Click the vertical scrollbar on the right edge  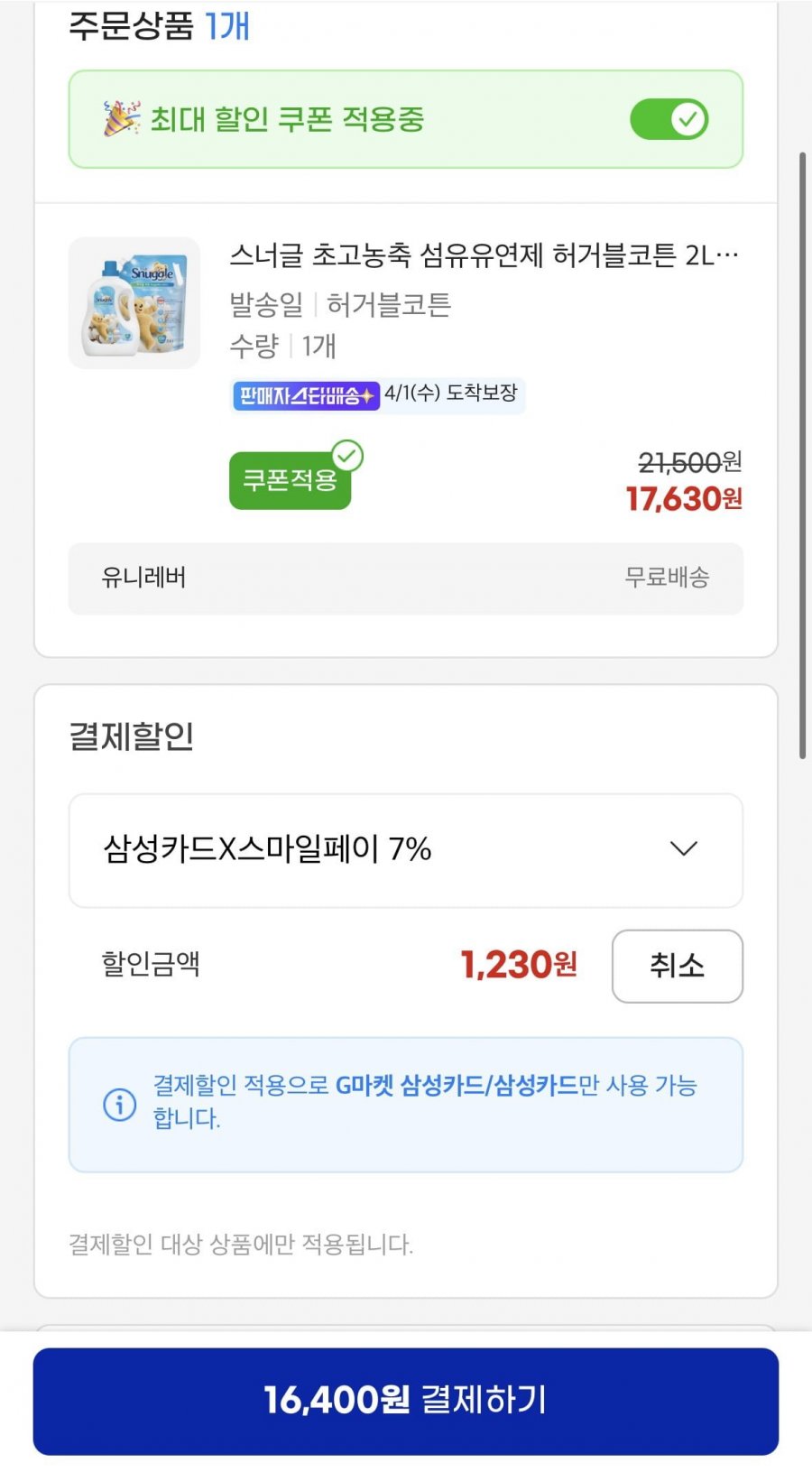click(802, 456)
